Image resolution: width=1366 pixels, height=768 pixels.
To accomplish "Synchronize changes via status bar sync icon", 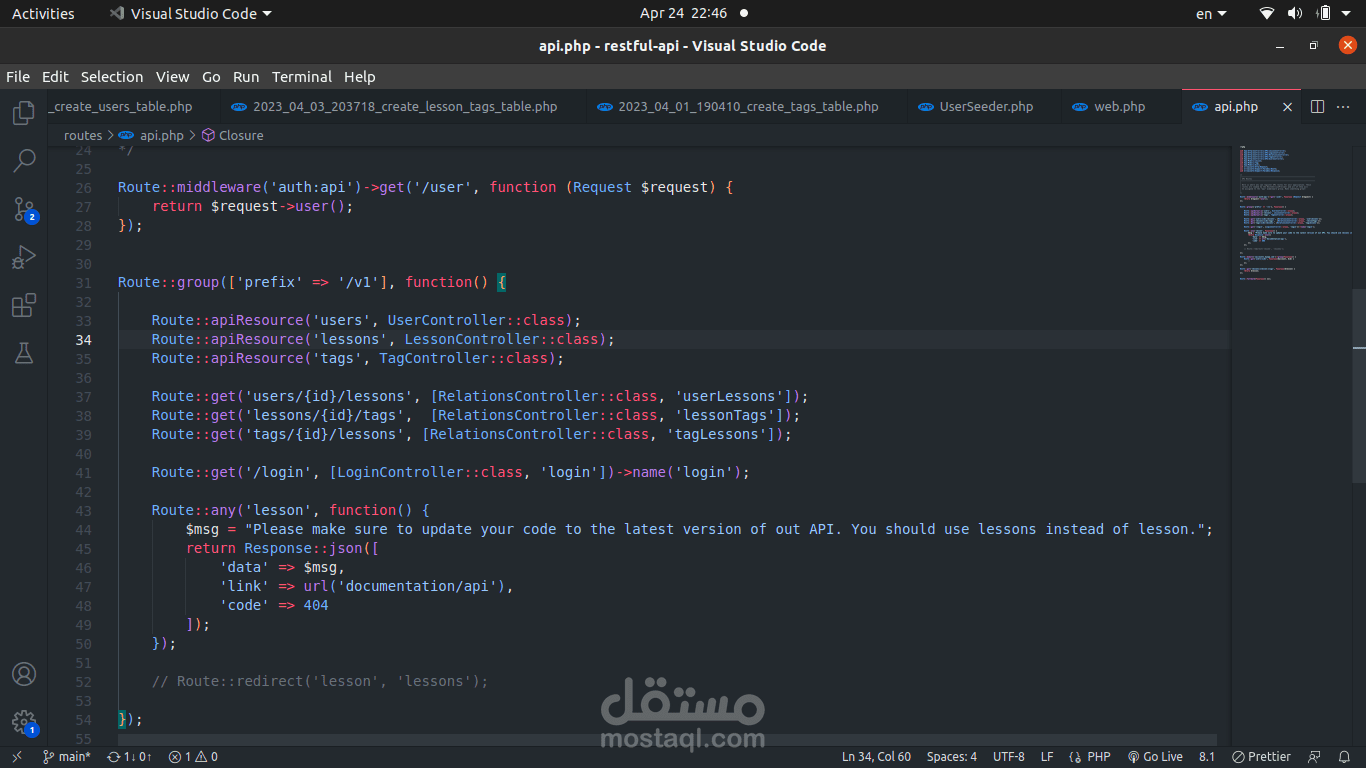I will pos(129,757).
